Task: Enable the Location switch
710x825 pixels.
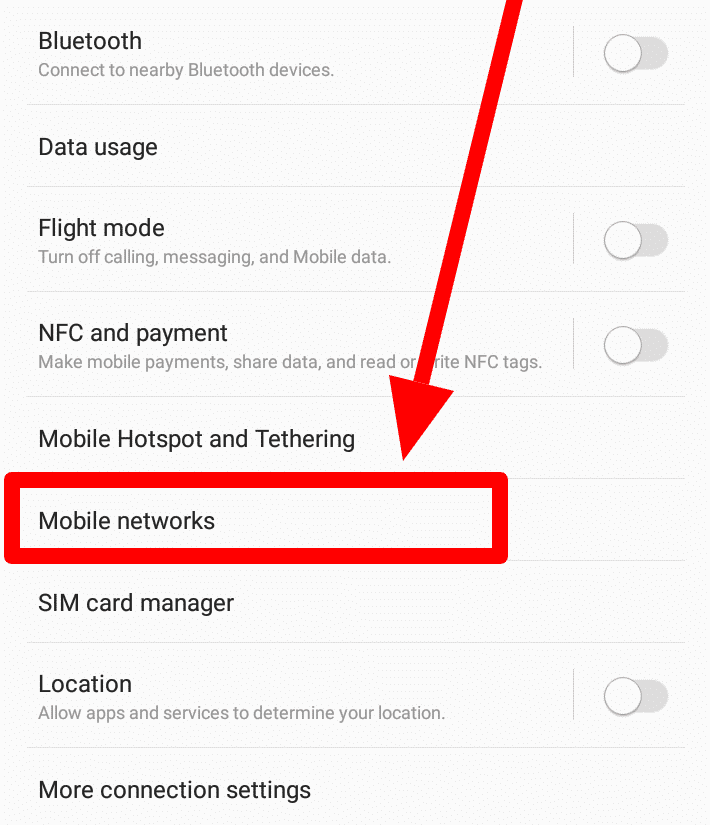Action: point(636,696)
